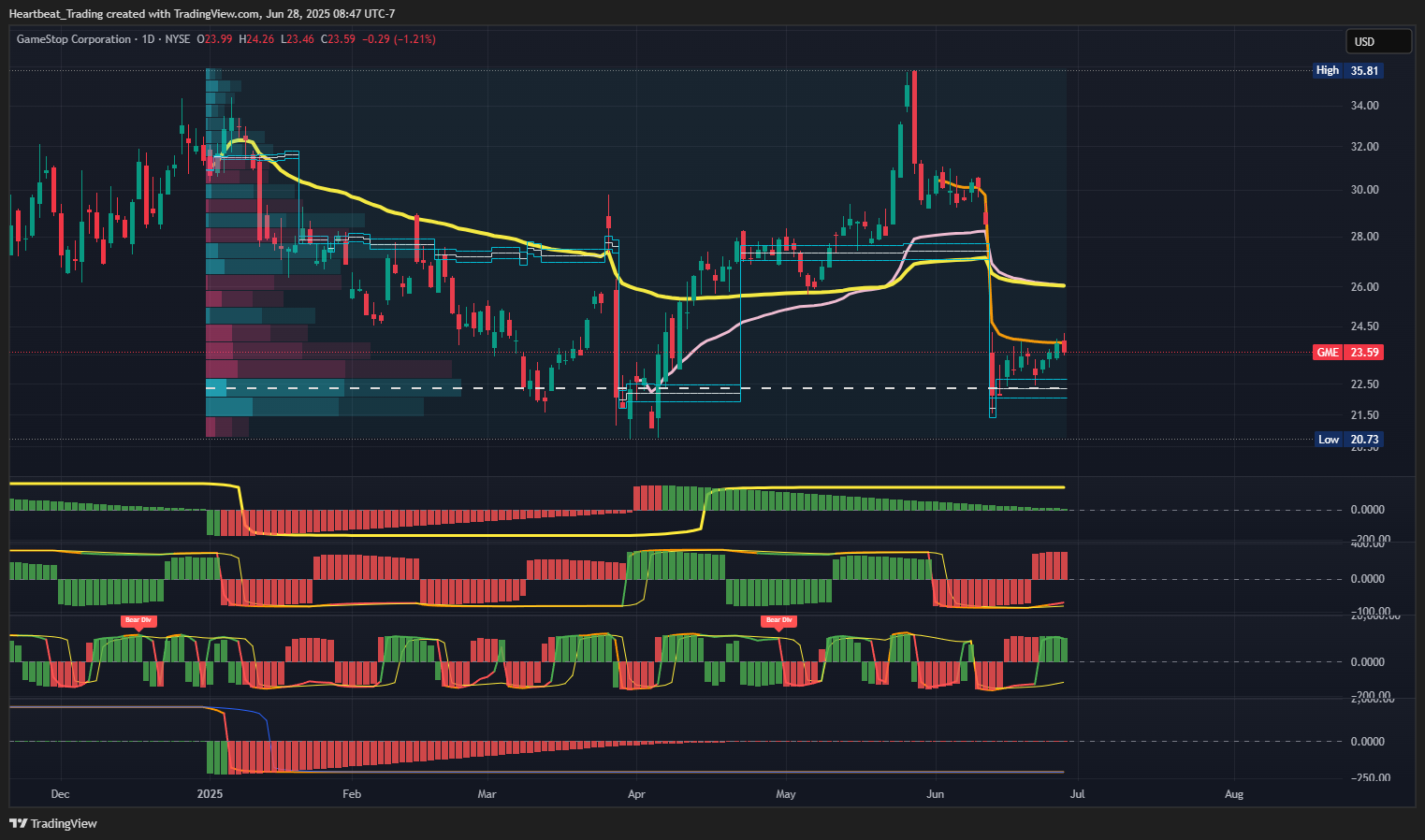Click the Heartbeat_Trading header caption

tap(202, 14)
